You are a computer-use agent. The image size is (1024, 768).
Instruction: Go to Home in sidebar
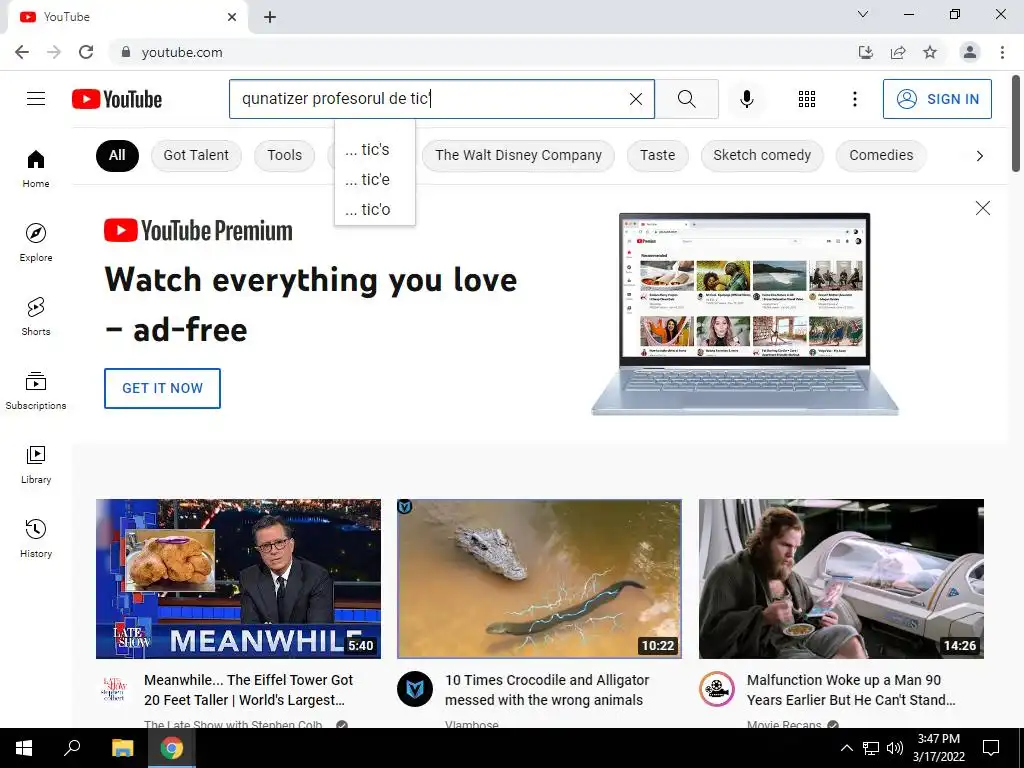coord(36,168)
